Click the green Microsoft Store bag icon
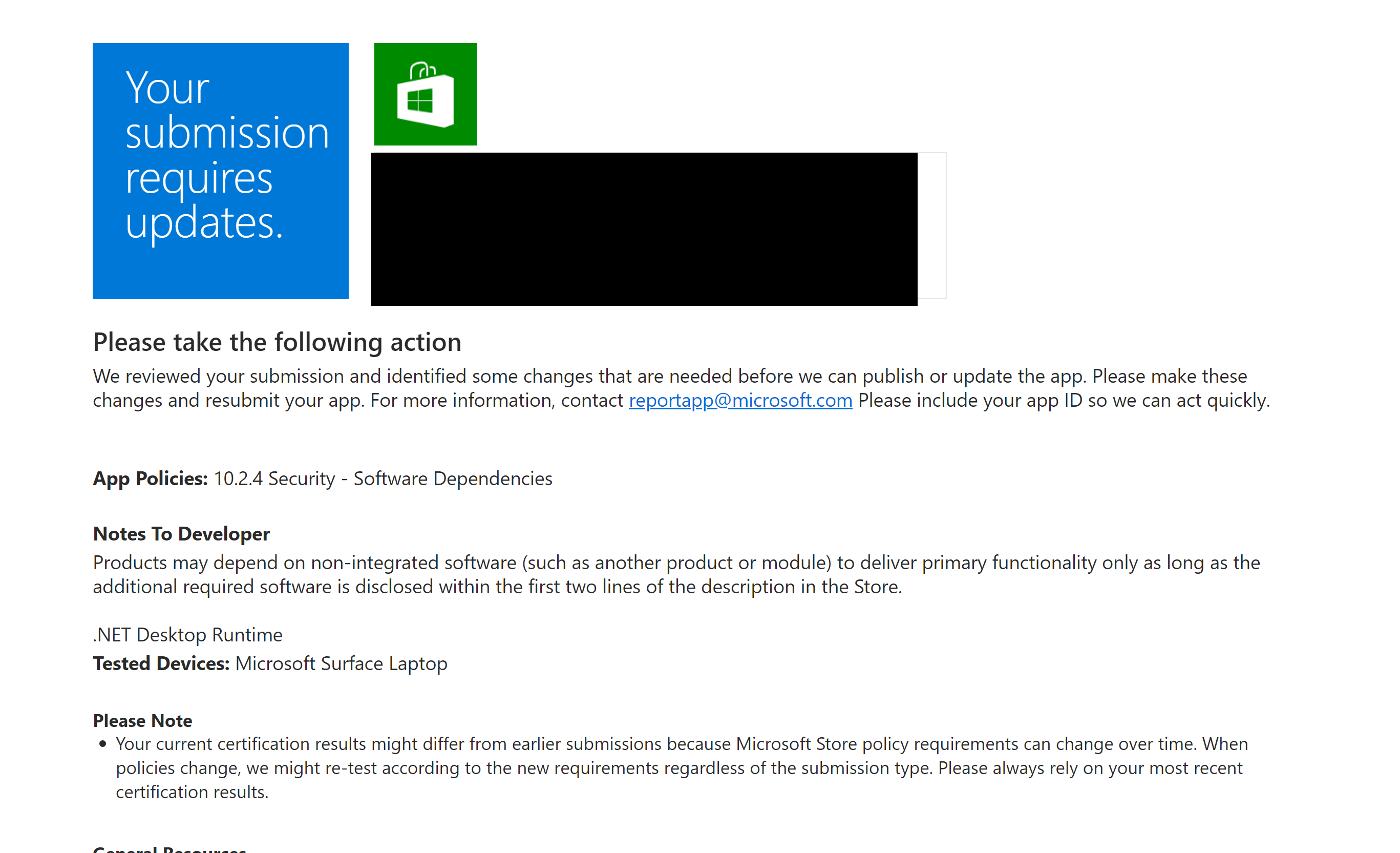 coord(425,94)
